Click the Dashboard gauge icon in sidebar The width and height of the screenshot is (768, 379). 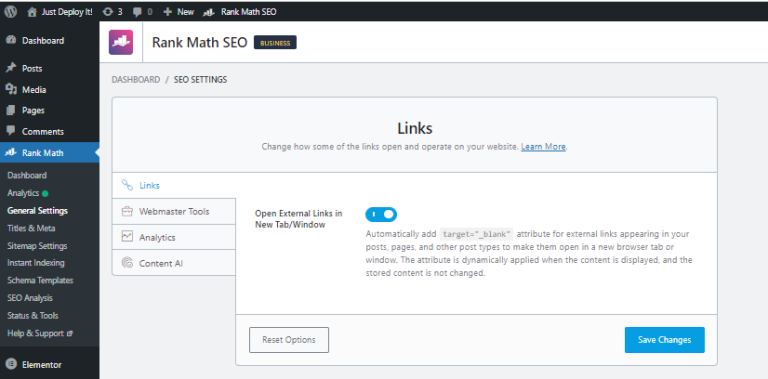point(11,40)
